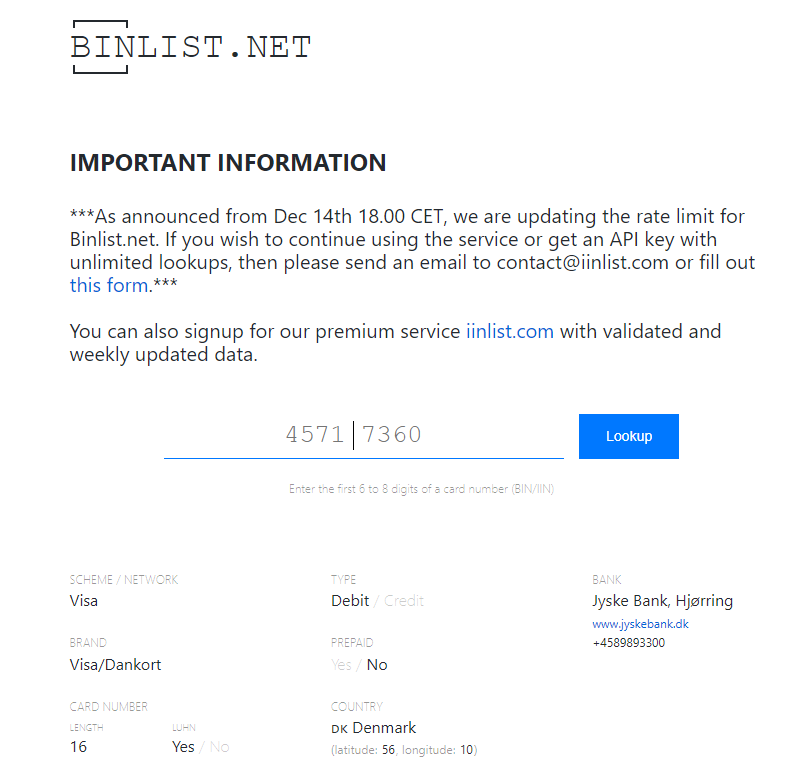This screenshot has height=774, width=804.
Task: Click the IMPORTANT INFORMATION heading
Action: point(228,163)
